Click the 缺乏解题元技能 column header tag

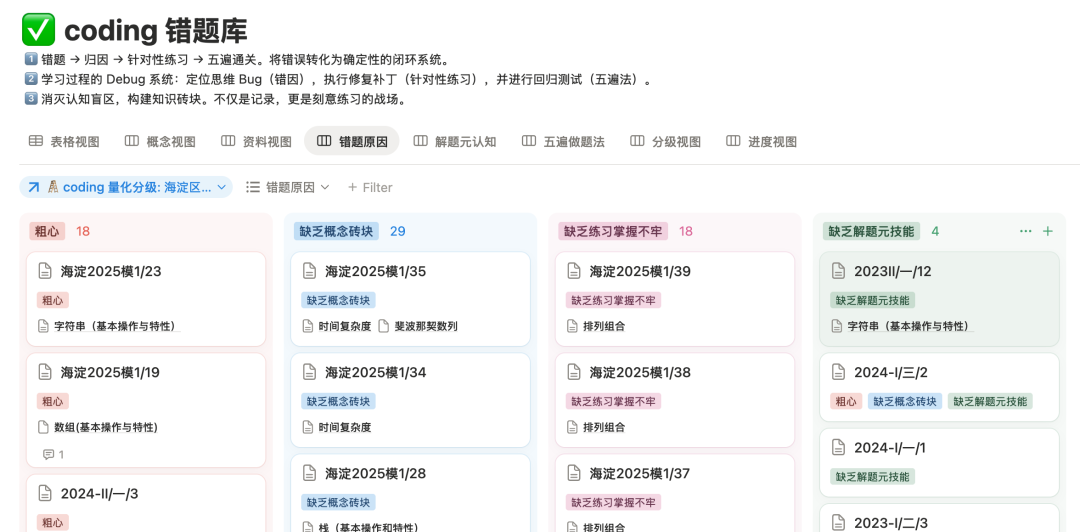coord(871,231)
